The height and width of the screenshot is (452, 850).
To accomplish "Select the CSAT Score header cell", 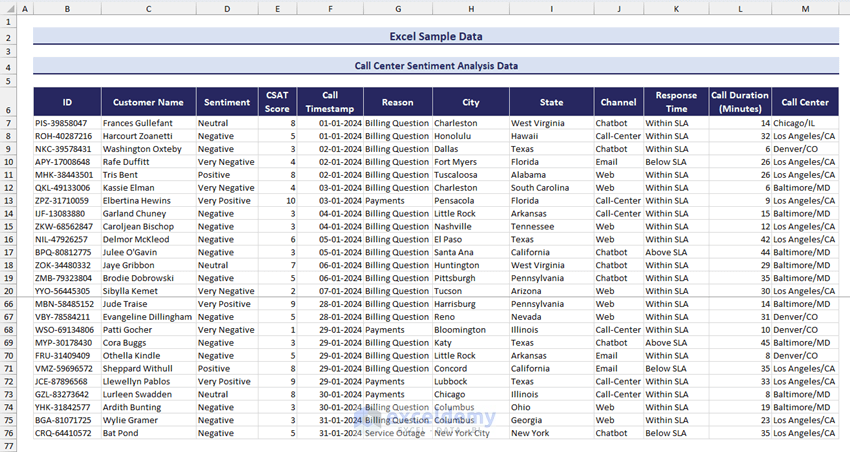I will coord(278,102).
